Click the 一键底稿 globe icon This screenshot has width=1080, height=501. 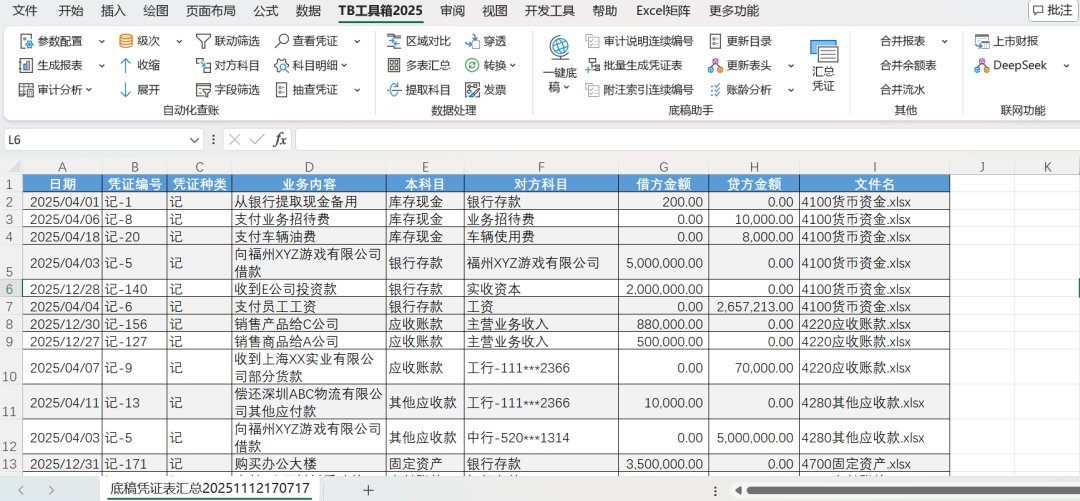tap(559, 48)
